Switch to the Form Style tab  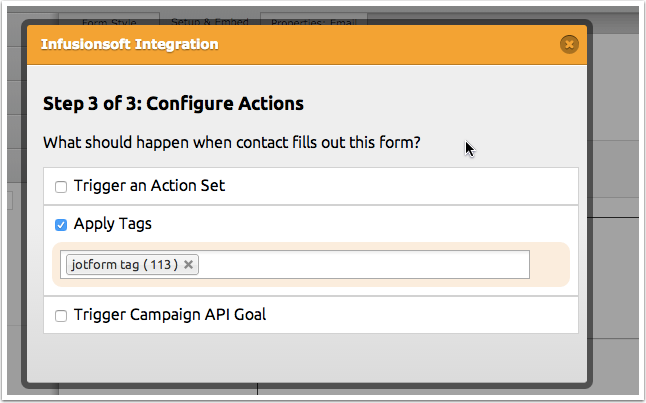coord(109,22)
